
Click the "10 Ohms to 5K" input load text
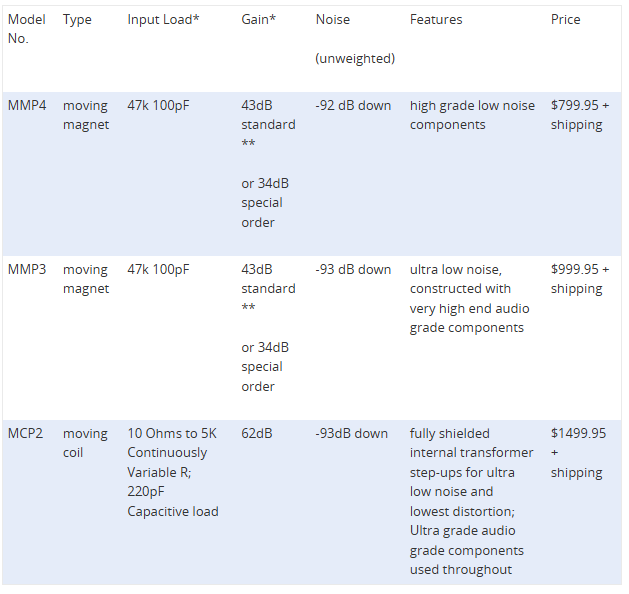click(x=172, y=433)
